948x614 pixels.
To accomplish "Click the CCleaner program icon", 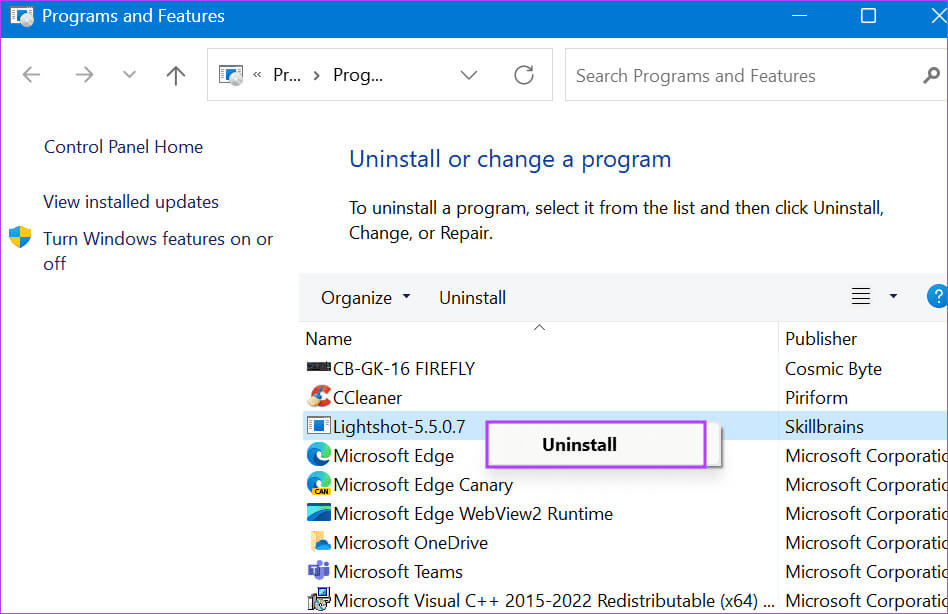I will [x=319, y=396].
